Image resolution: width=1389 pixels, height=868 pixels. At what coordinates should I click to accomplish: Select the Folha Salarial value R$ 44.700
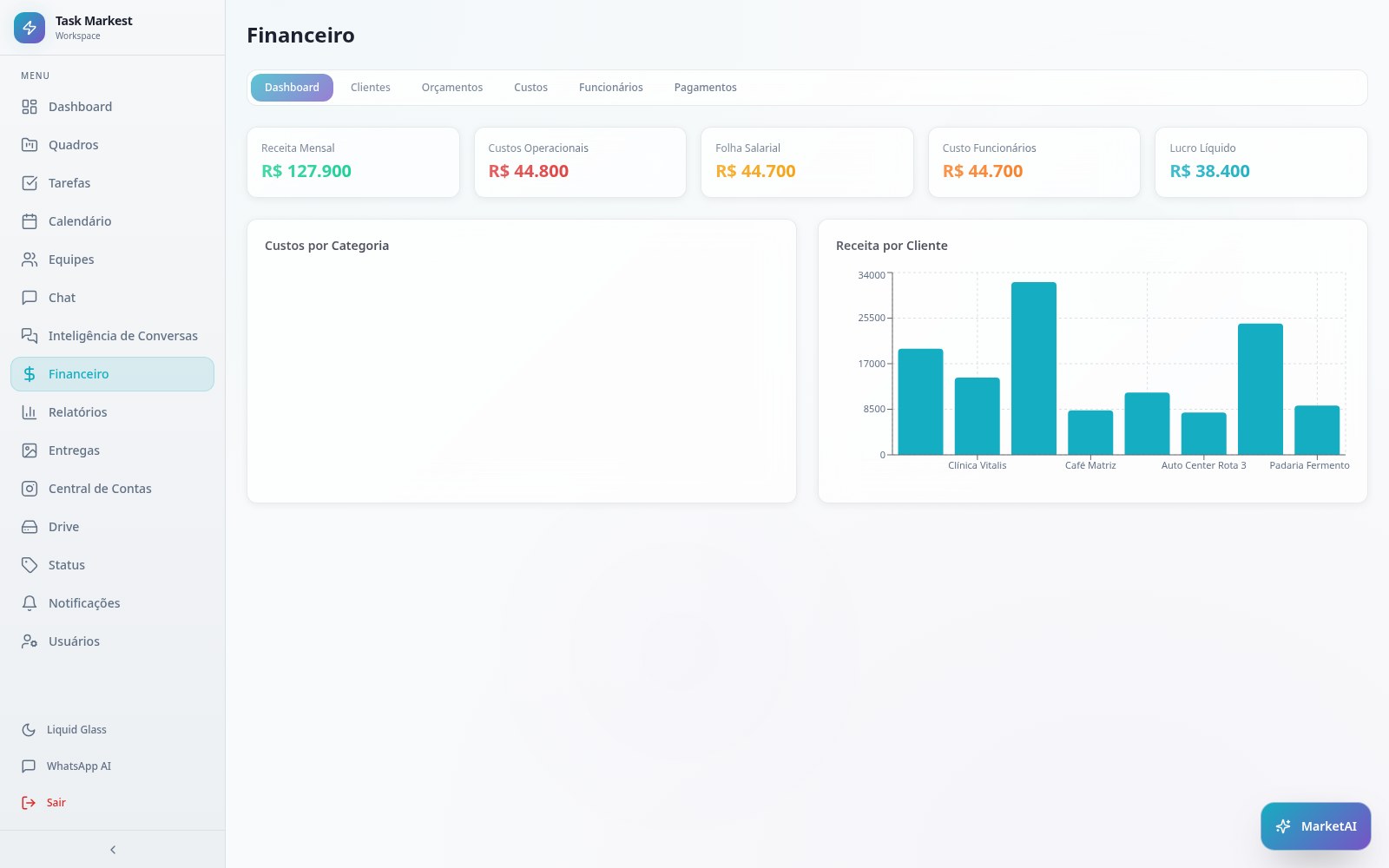click(755, 172)
